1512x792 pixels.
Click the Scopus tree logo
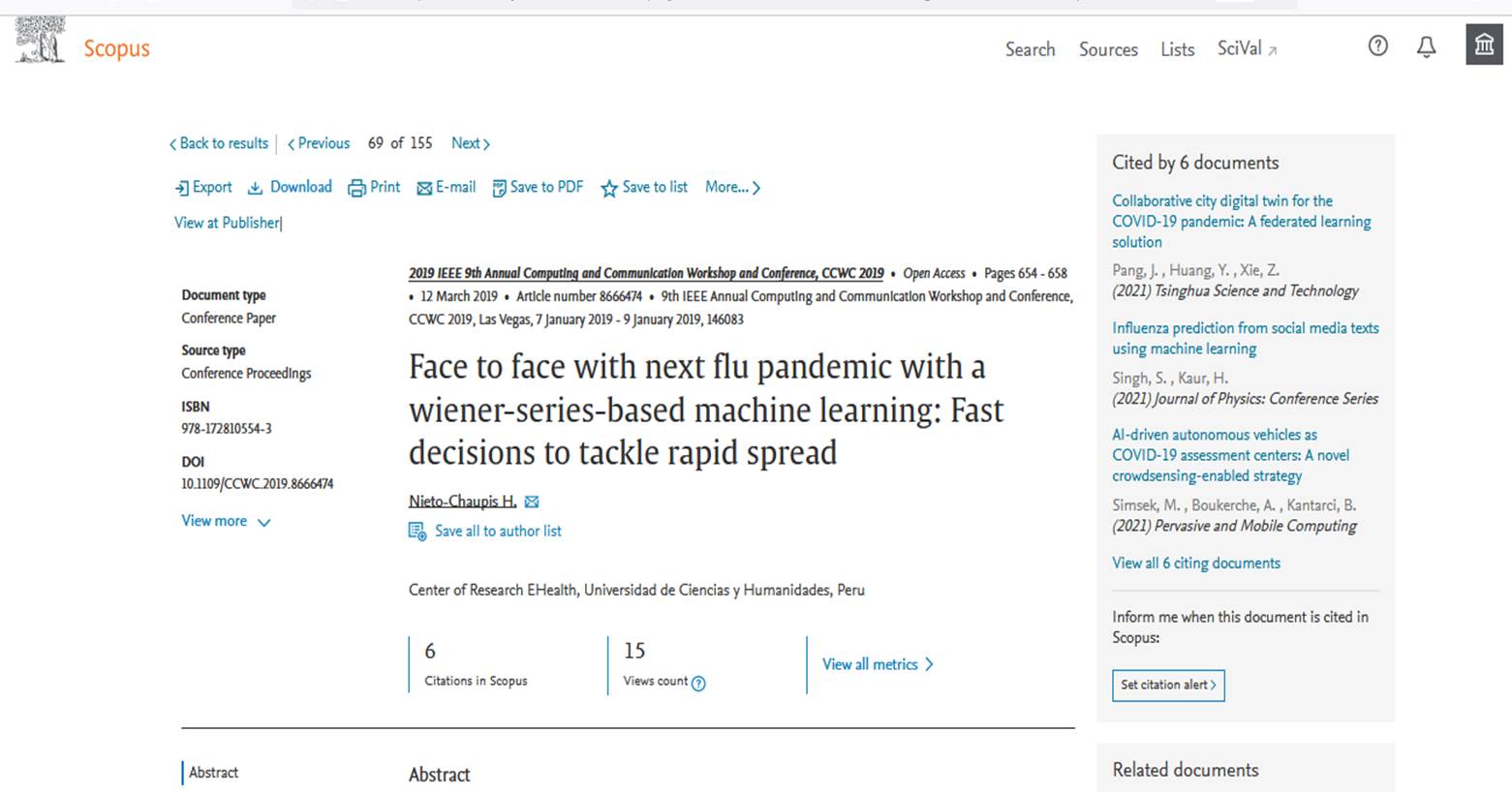pyautogui.click(x=40, y=40)
